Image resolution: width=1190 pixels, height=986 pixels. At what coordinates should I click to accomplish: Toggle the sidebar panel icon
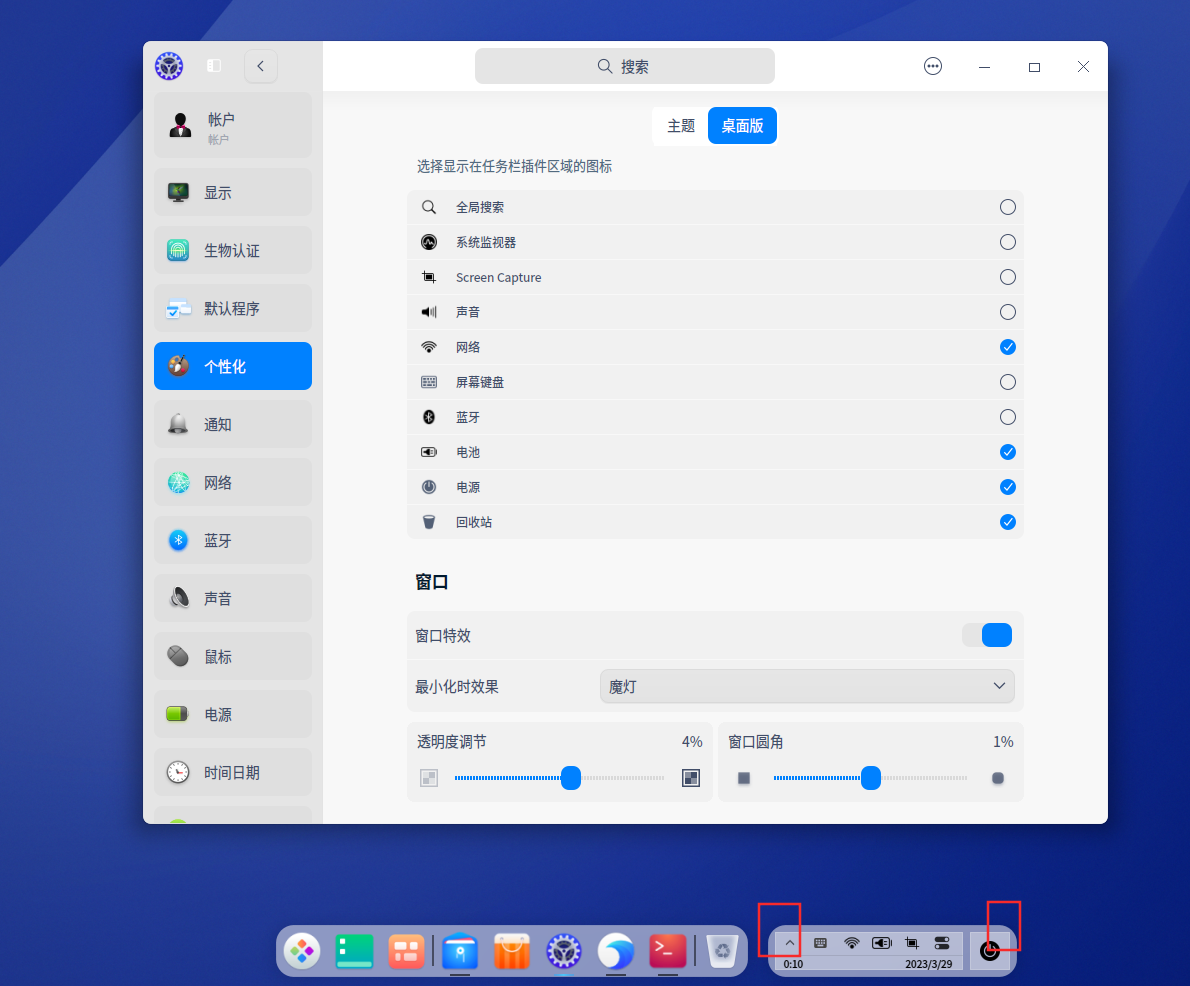pos(214,66)
